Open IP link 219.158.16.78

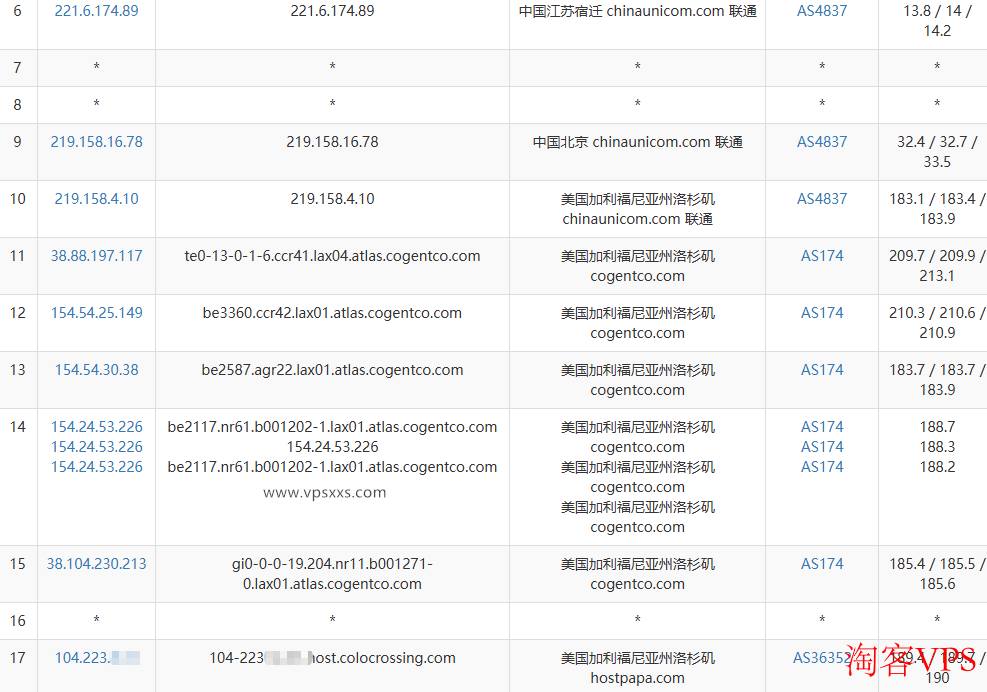pos(96,142)
